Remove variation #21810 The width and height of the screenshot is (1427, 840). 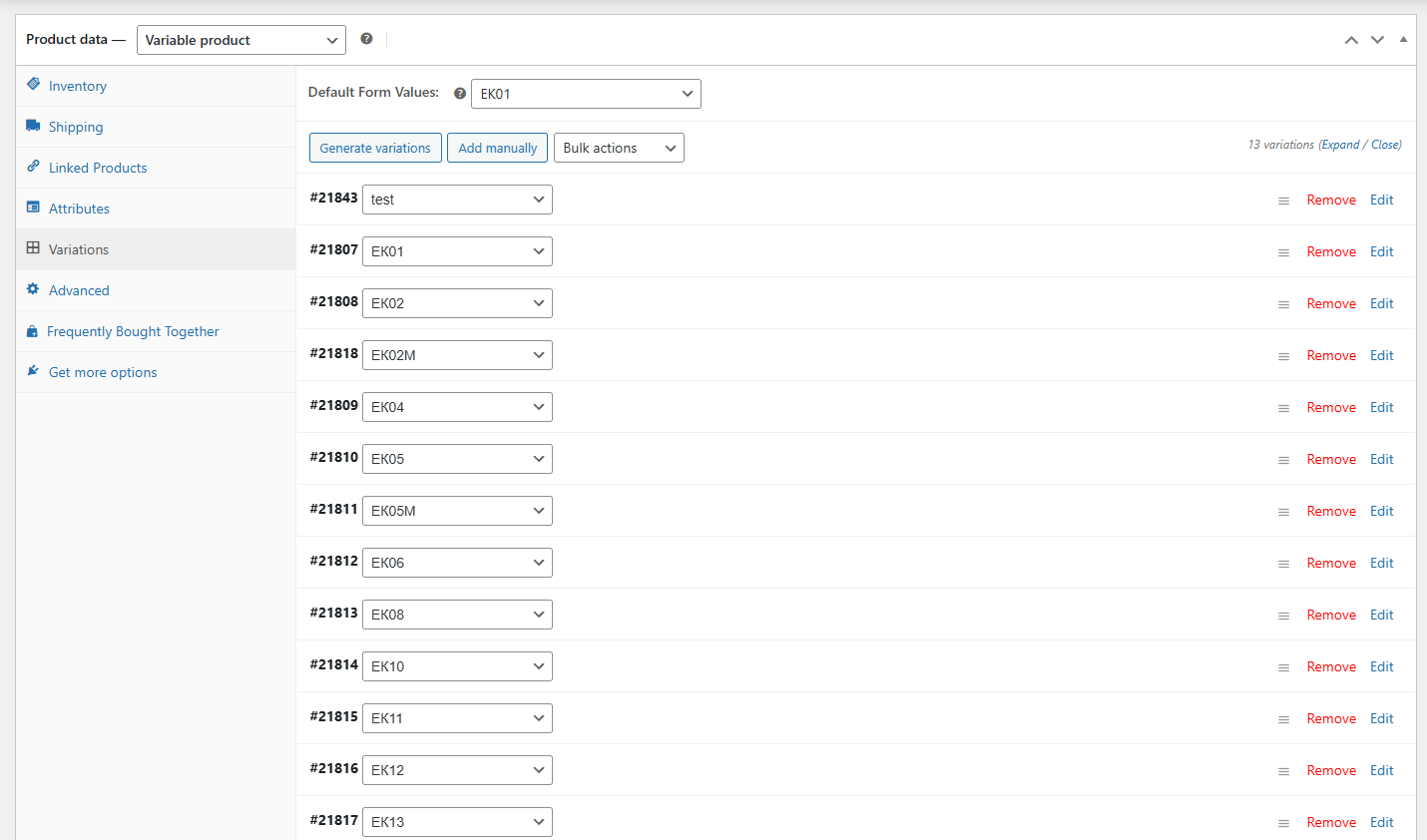pyautogui.click(x=1331, y=459)
